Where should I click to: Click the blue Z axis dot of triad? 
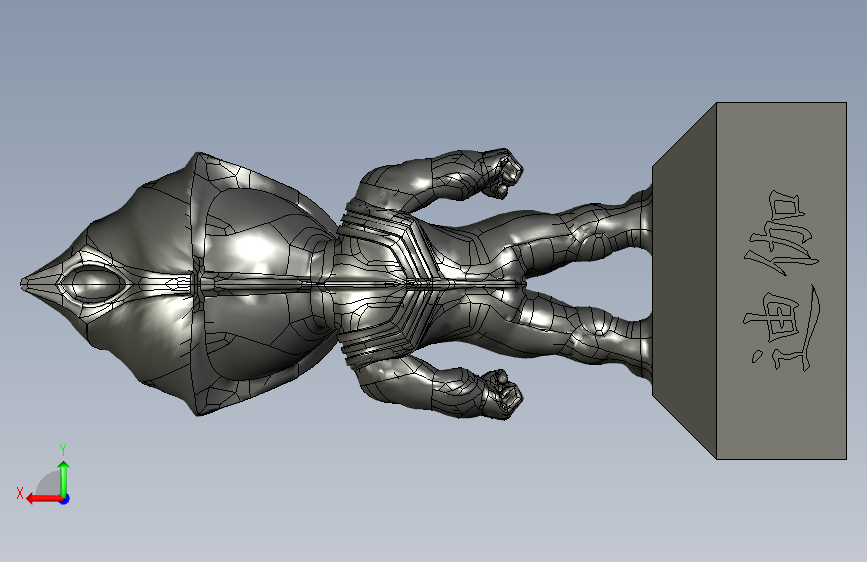(x=65, y=499)
